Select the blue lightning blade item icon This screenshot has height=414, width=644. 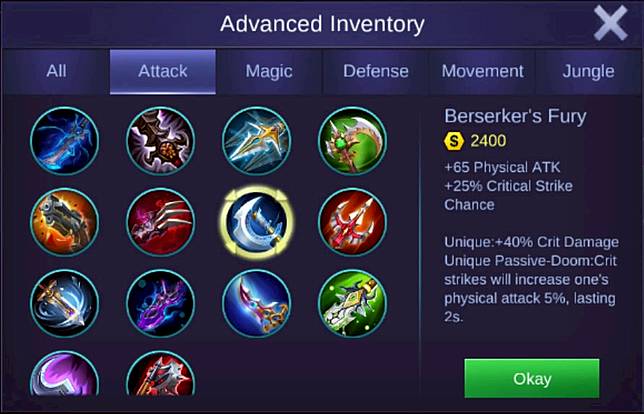[x=64, y=141]
